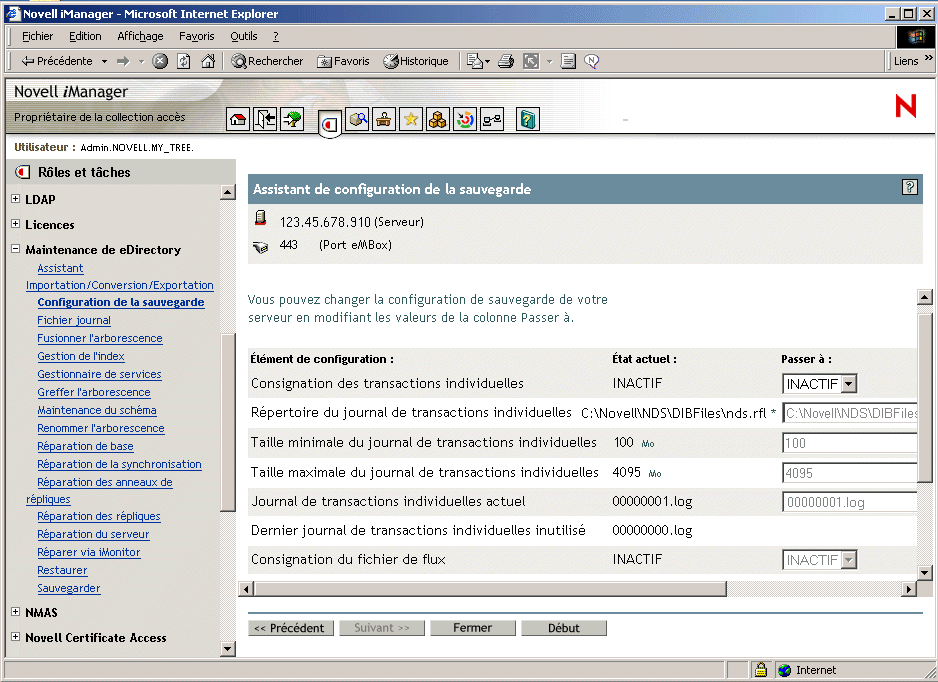This screenshot has width=938, height=682.
Task: Open the Favorites star icon in iManager header
Action: (x=411, y=119)
